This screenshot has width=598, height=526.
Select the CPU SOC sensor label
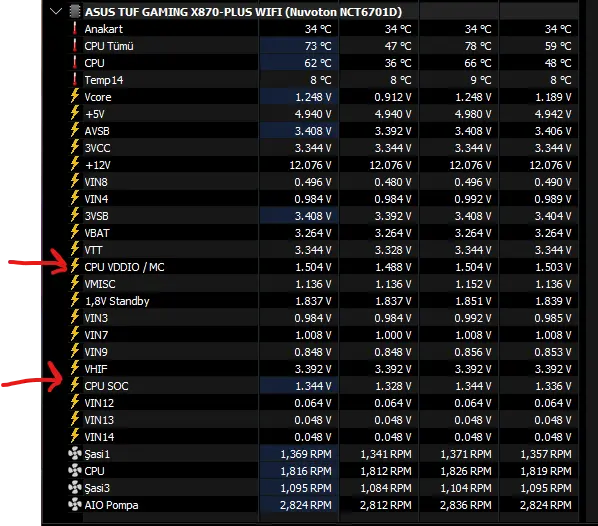[x=106, y=386]
